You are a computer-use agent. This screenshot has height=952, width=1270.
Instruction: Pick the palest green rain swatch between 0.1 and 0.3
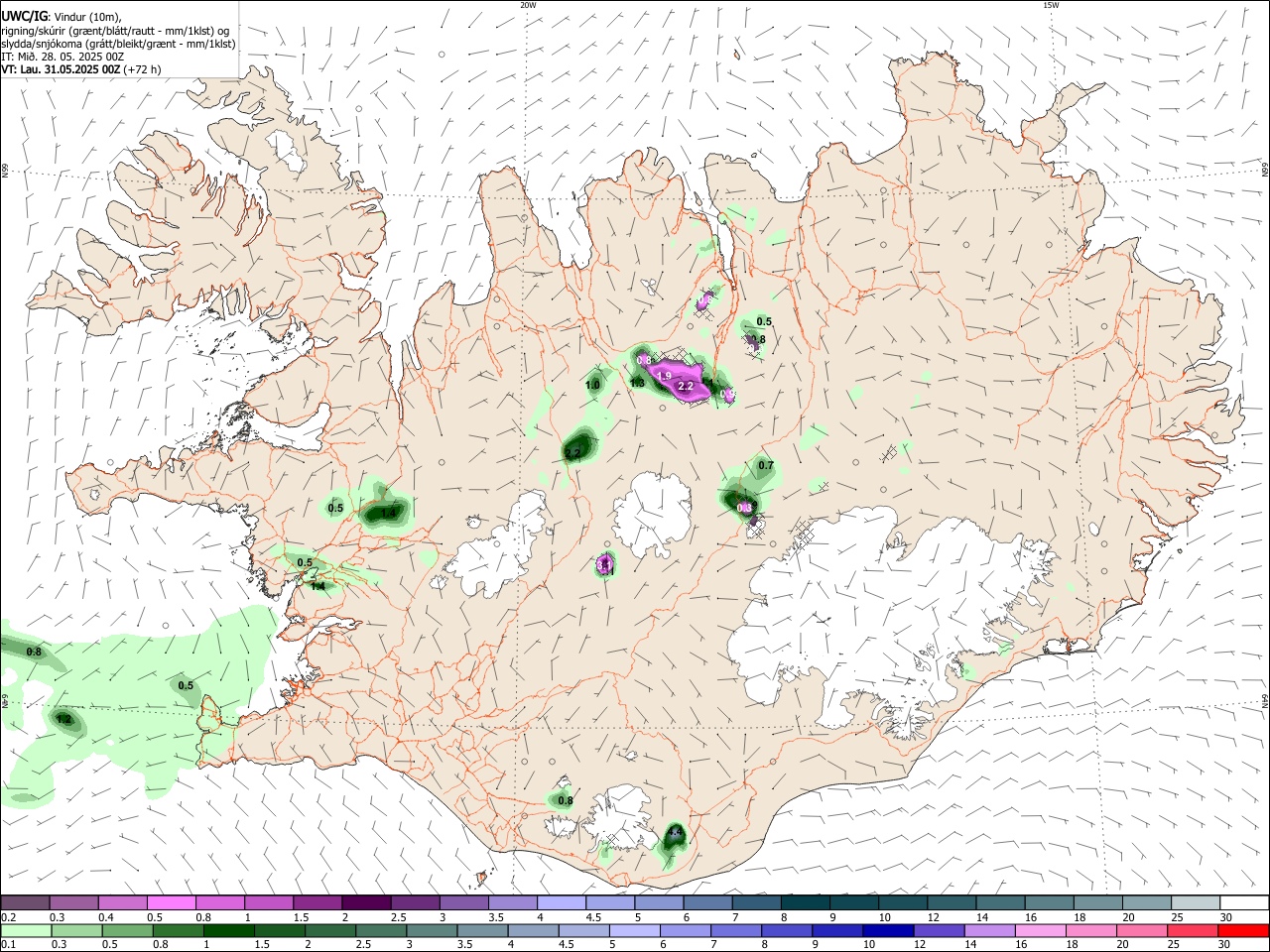25,930
